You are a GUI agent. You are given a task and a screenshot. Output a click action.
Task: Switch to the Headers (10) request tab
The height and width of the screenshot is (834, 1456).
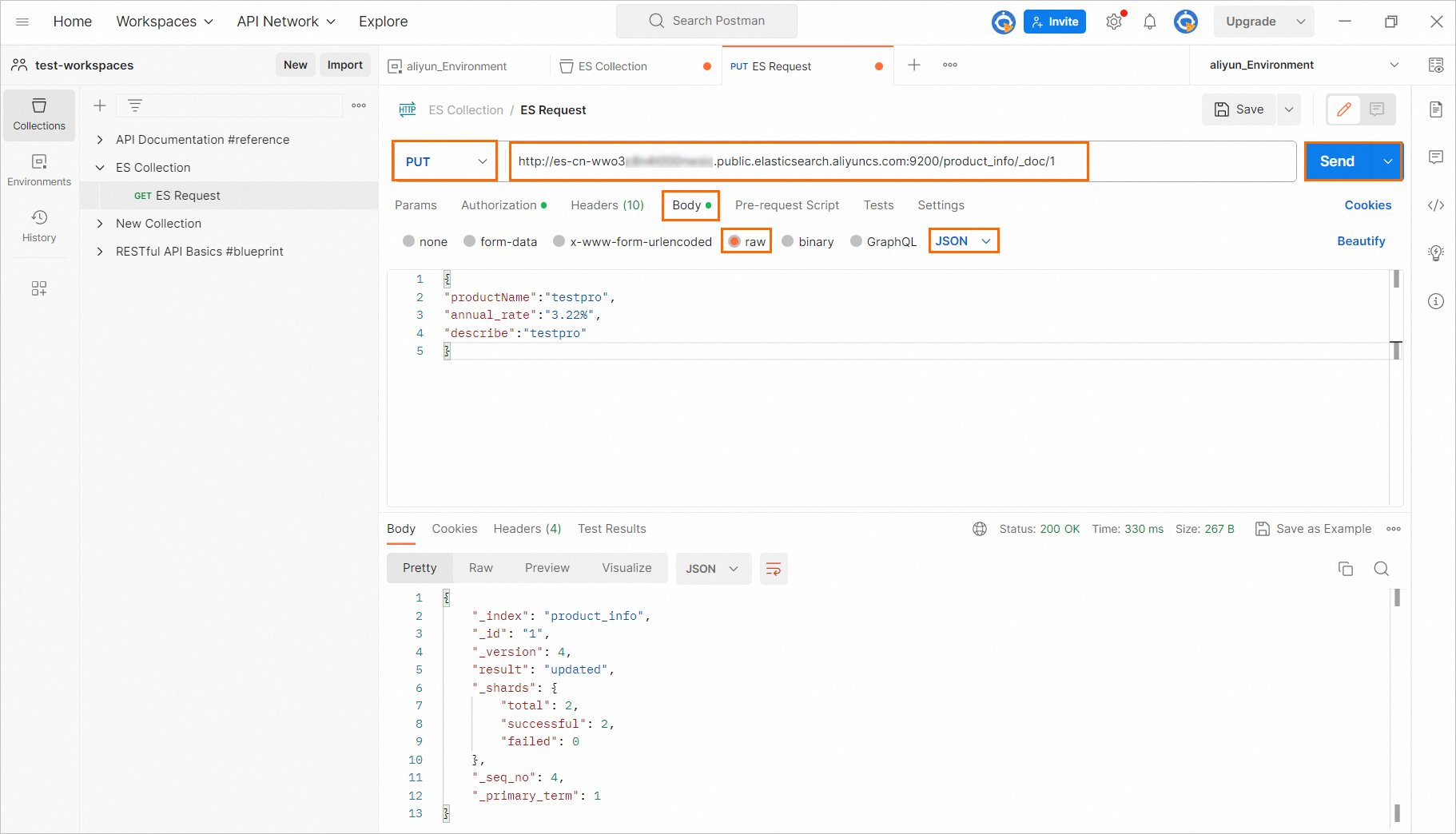(x=607, y=205)
